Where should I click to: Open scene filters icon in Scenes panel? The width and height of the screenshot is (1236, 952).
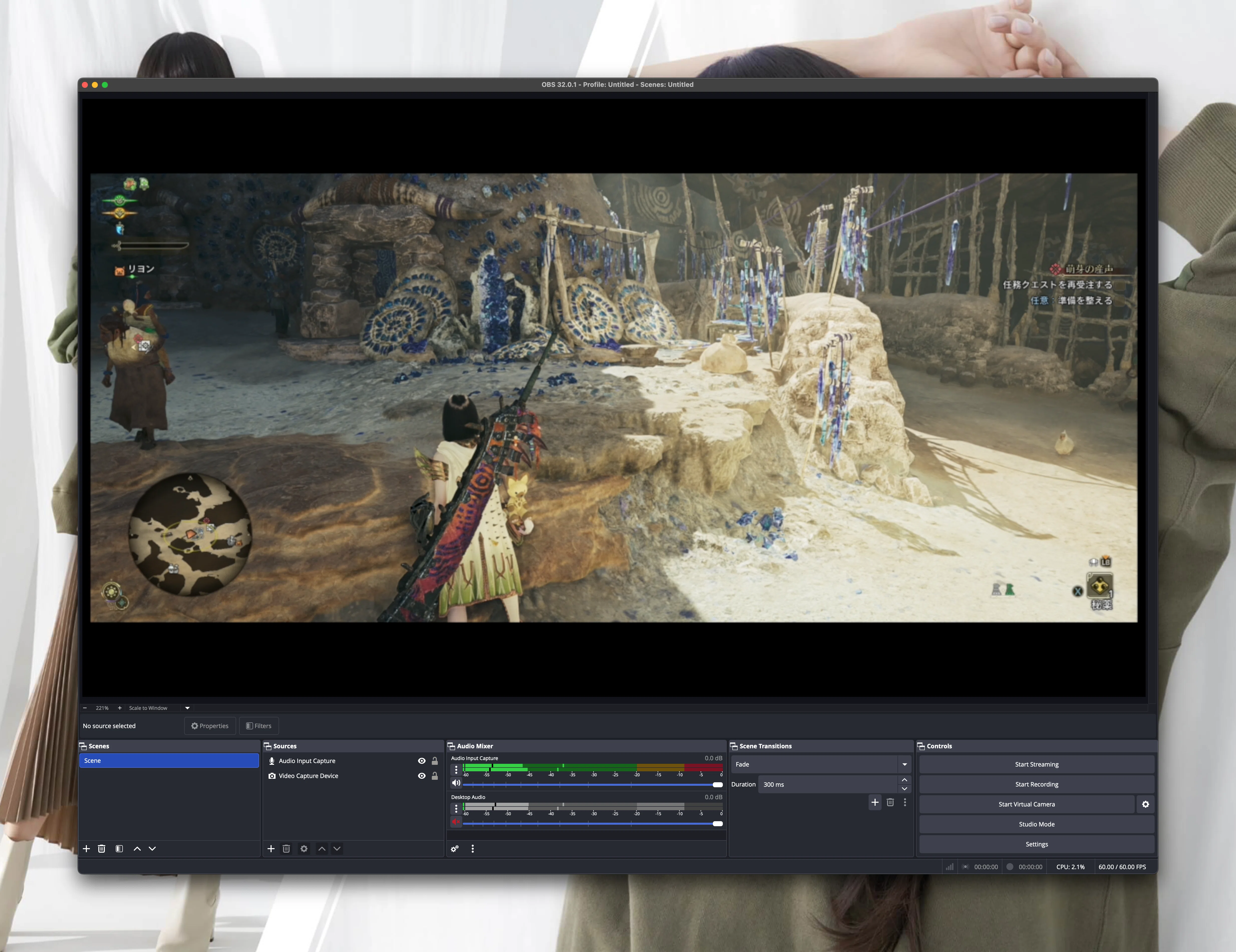tap(119, 848)
